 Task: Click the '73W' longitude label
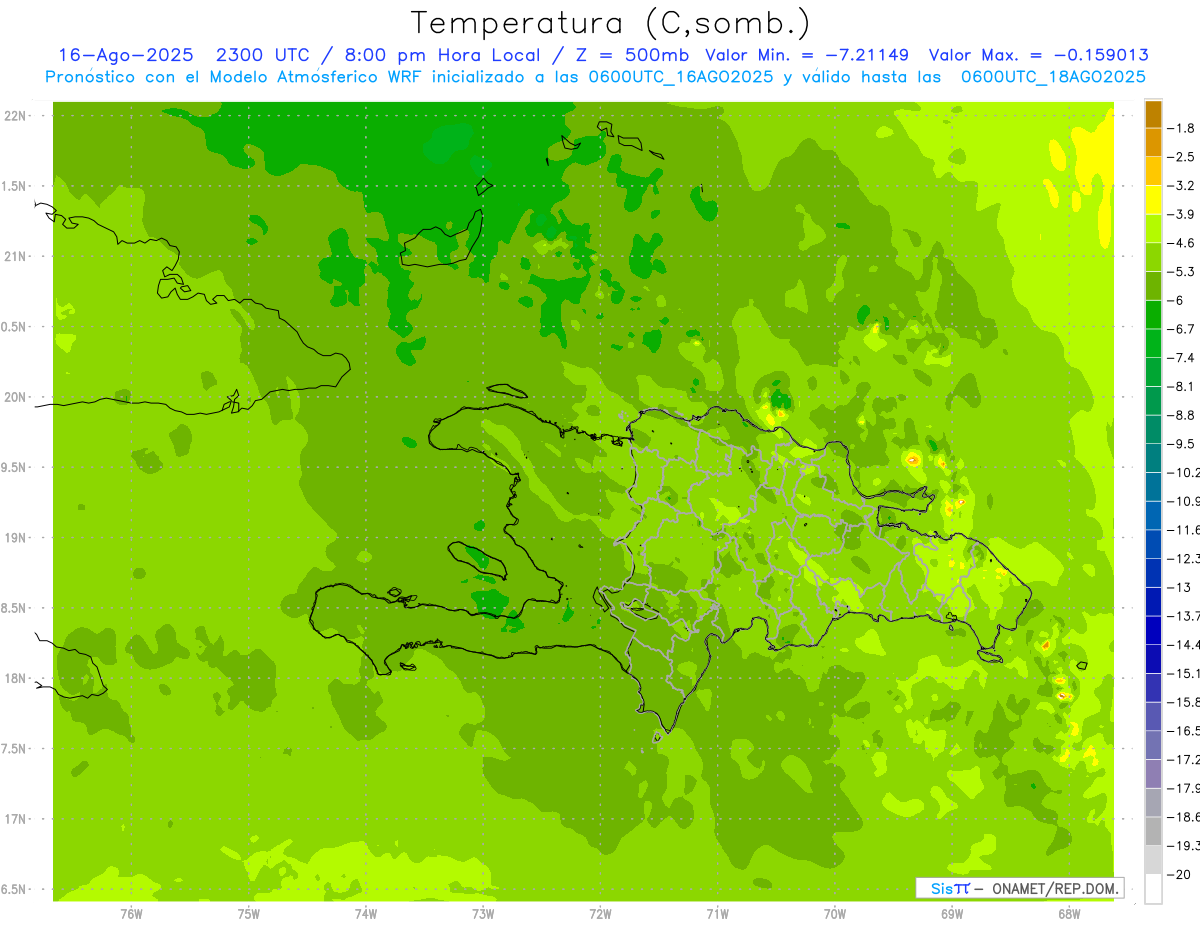pos(482,913)
